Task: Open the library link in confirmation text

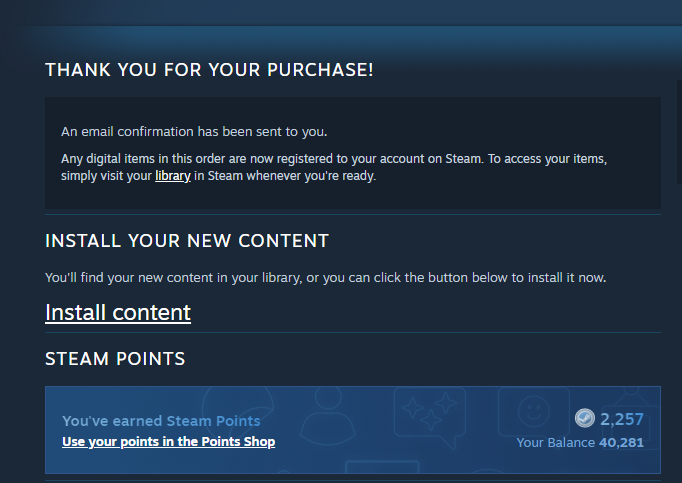Action: coord(173,176)
